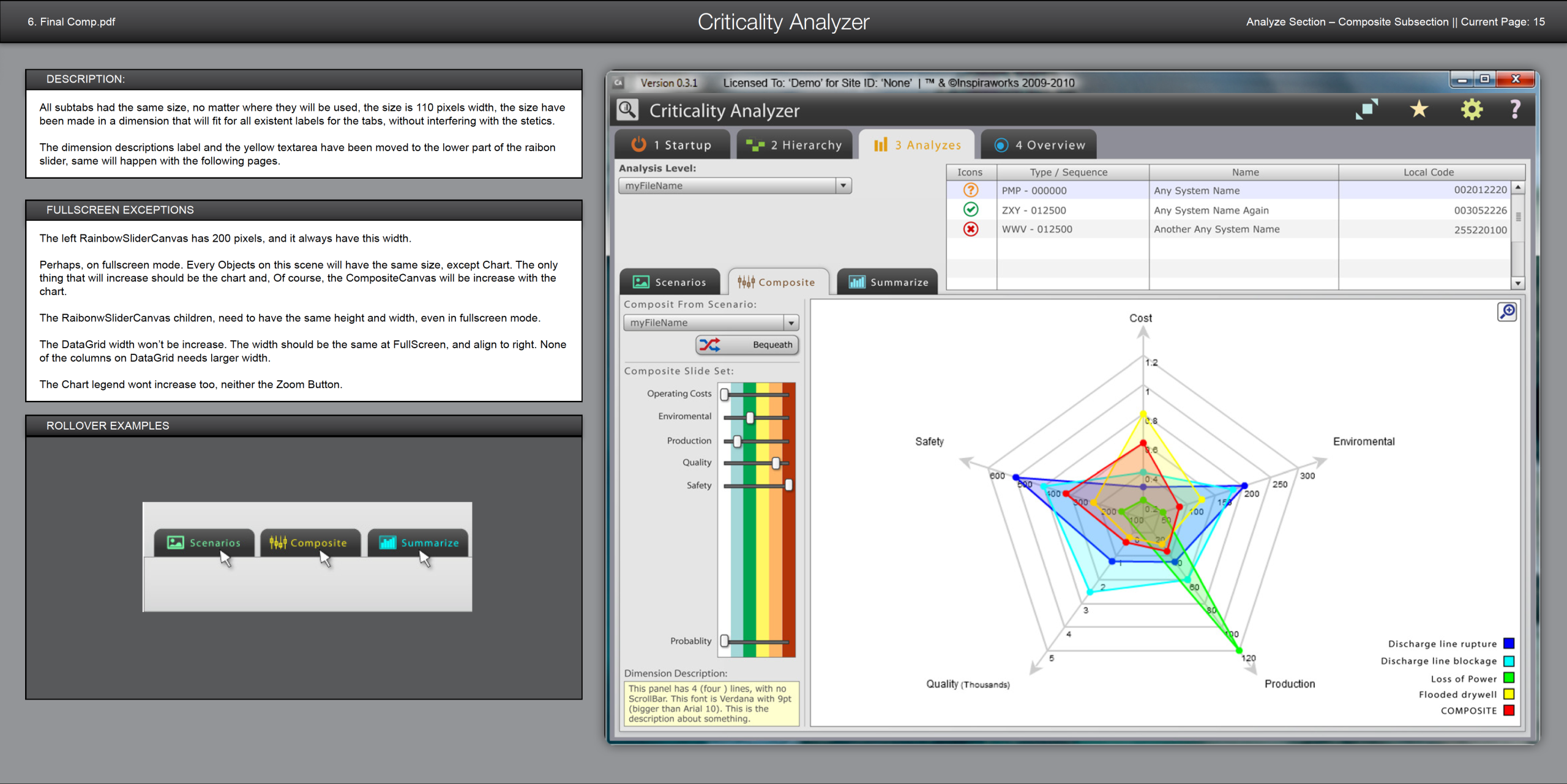Click the shuffle arrows icon on Bequeath
The width and height of the screenshot is (1567, 784).
pos(710,345)
